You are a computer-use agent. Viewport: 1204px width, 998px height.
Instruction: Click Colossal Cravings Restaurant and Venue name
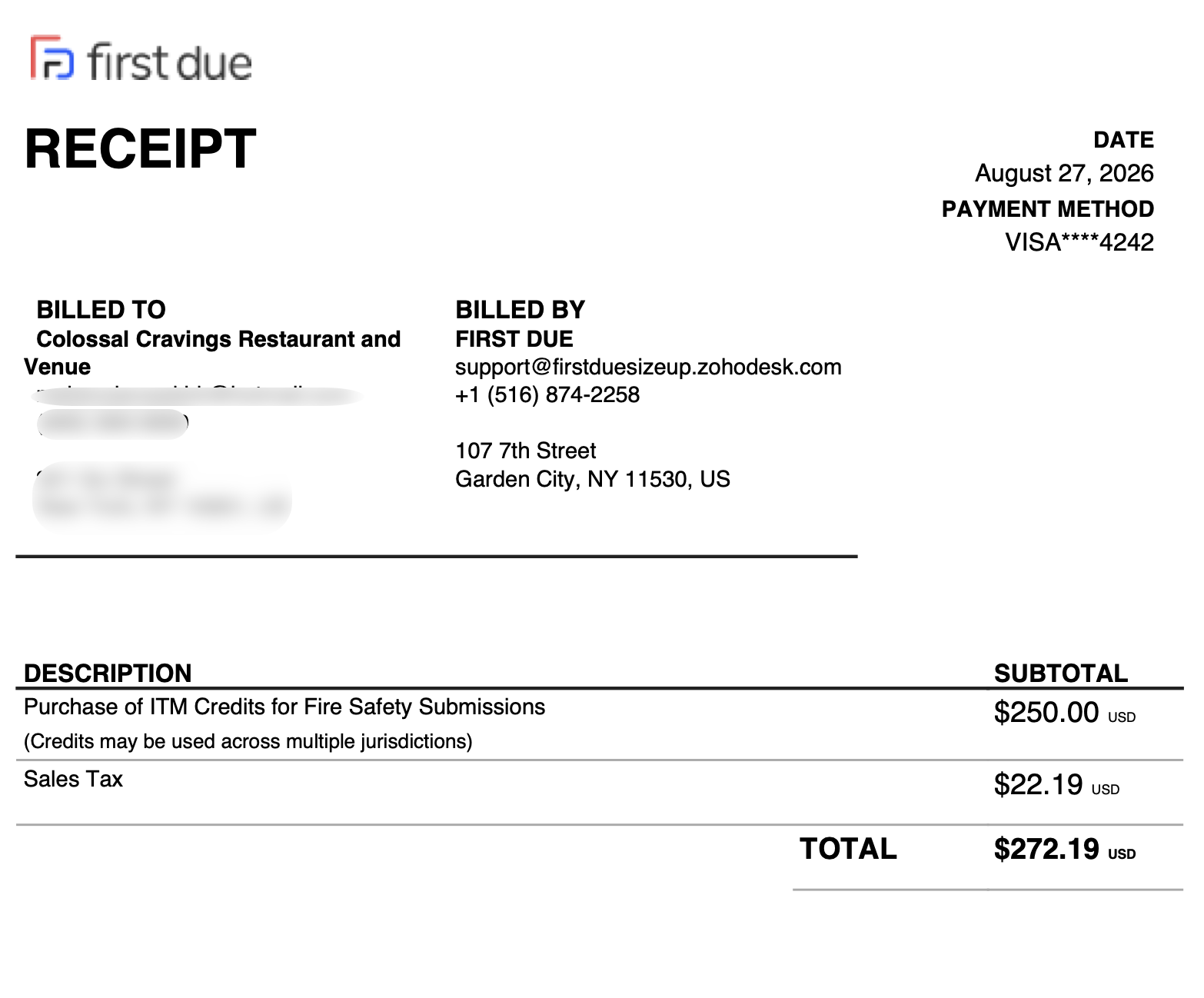point(212,352)
